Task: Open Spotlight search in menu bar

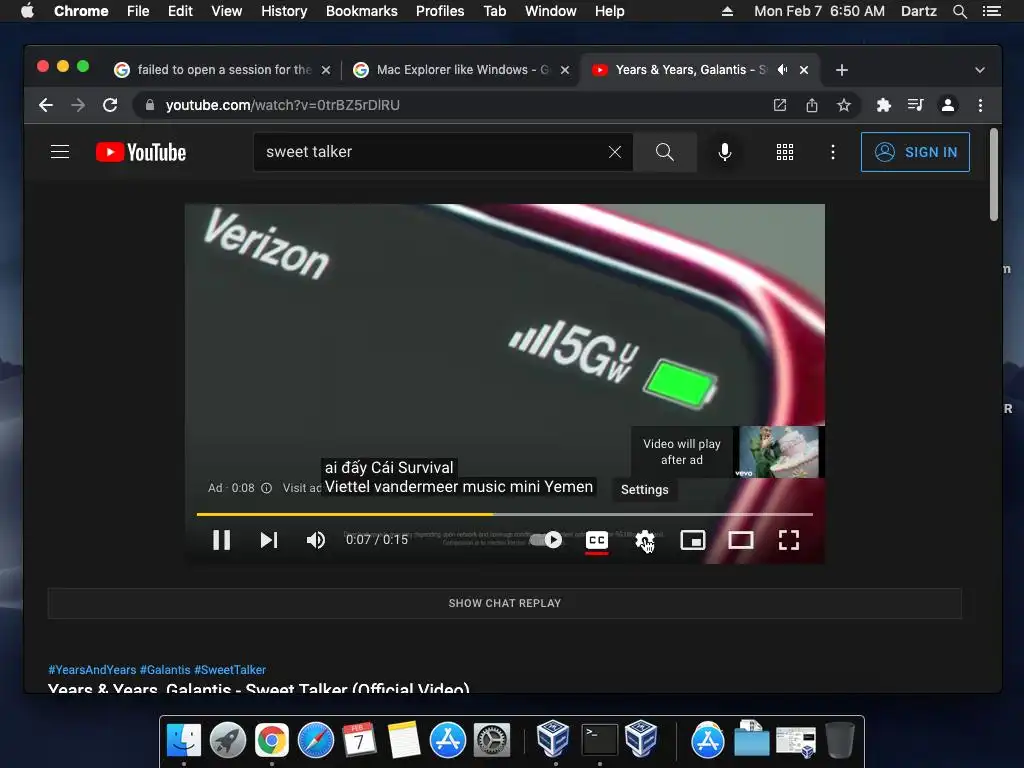Action: [959, 11]
